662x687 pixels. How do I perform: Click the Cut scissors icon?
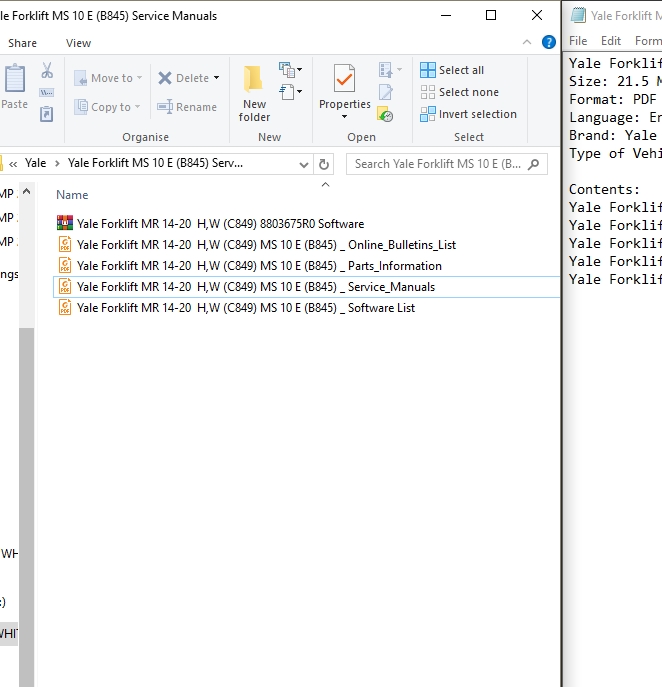point(47,70)
